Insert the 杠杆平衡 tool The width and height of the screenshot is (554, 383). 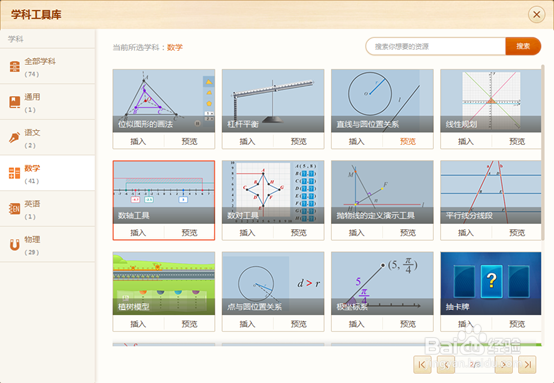247,141
